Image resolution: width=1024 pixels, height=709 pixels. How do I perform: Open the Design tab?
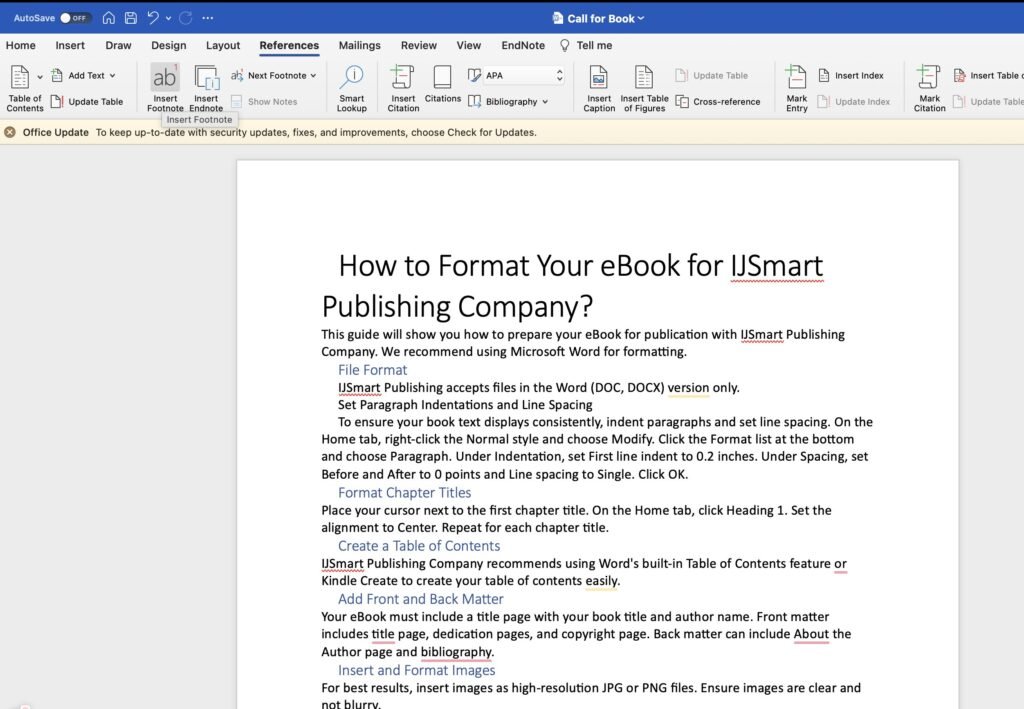tap(168, 46)
